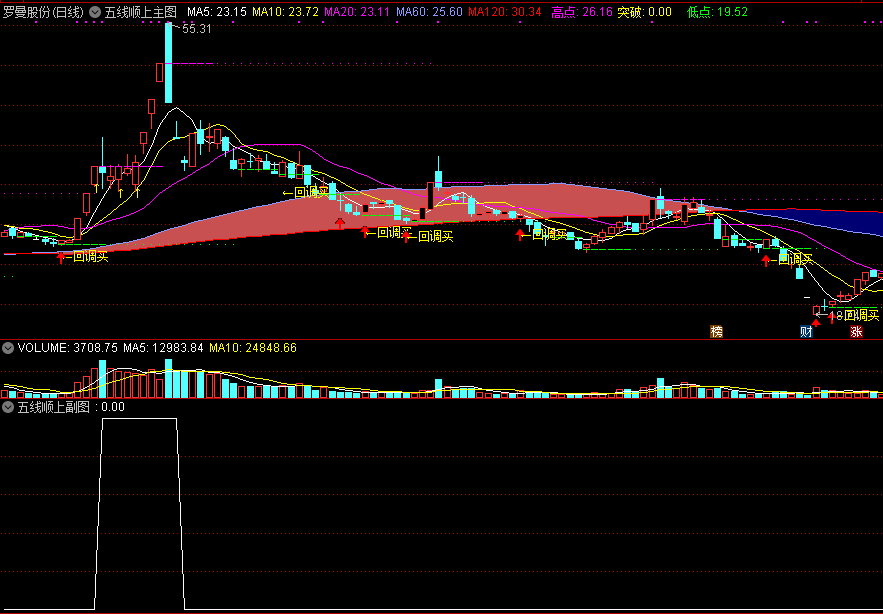Select the 五线顺上主图 indicator name
This screenshot has width=883, height=614.
point(141,12)
